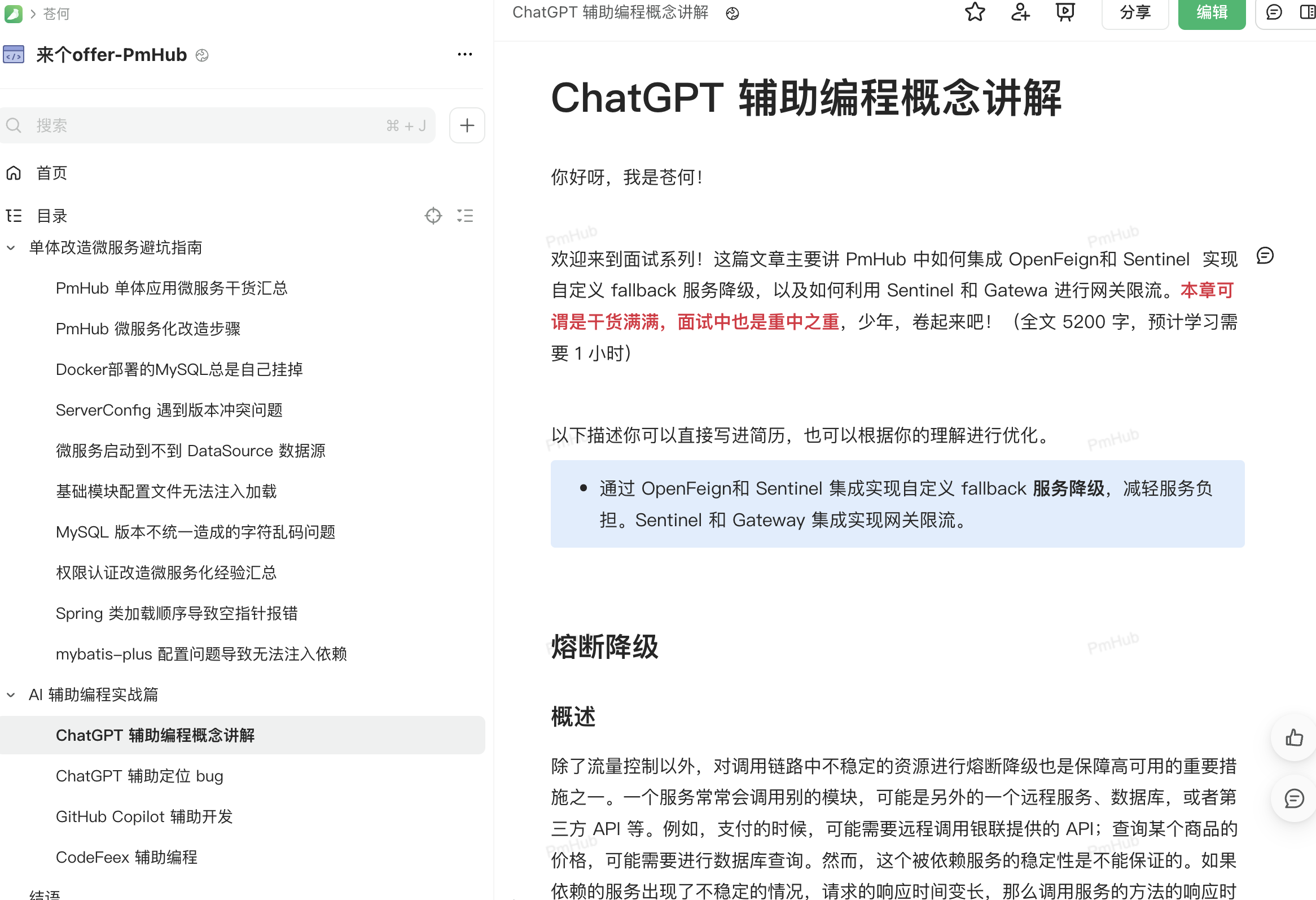Open the comments panel icon in top bar
This screenshot has width=1316, height=900.
pyautogui.click(x=1274, y=12)
